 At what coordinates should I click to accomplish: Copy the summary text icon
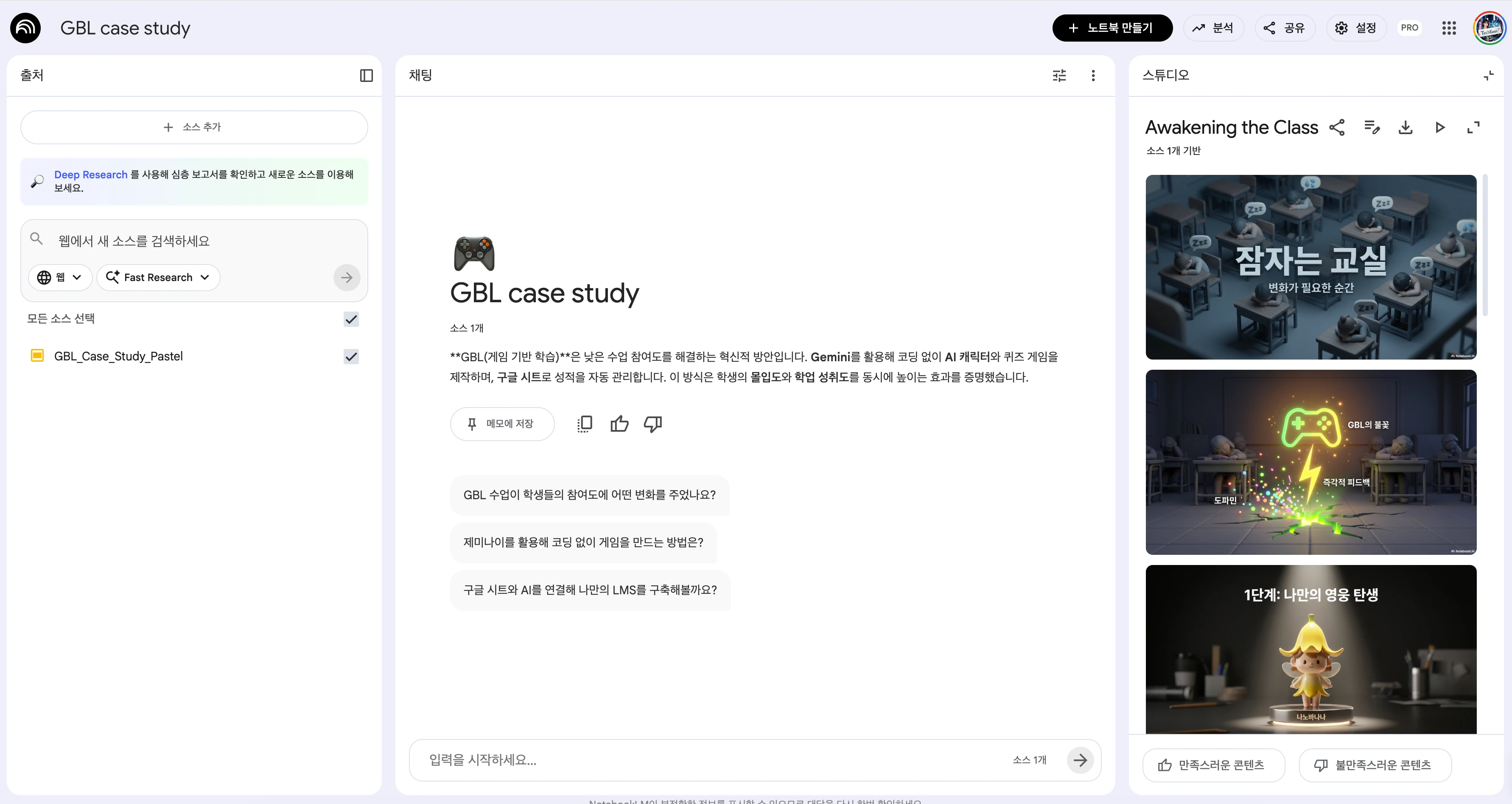pyautogui.click(x=585, y=423)
